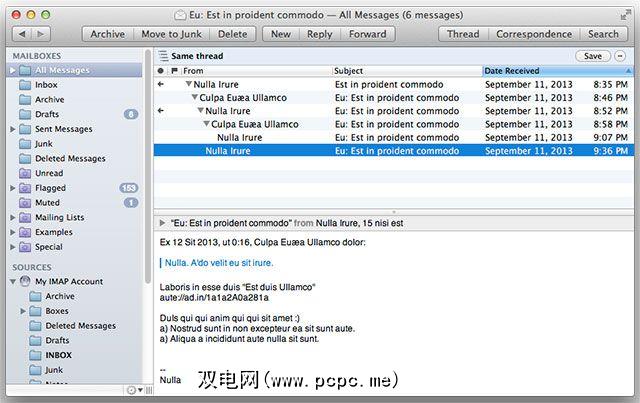This screenshot has width=640, height=403.
Task: Select the highlighted message at 9:36 PM
Action: 393,151
